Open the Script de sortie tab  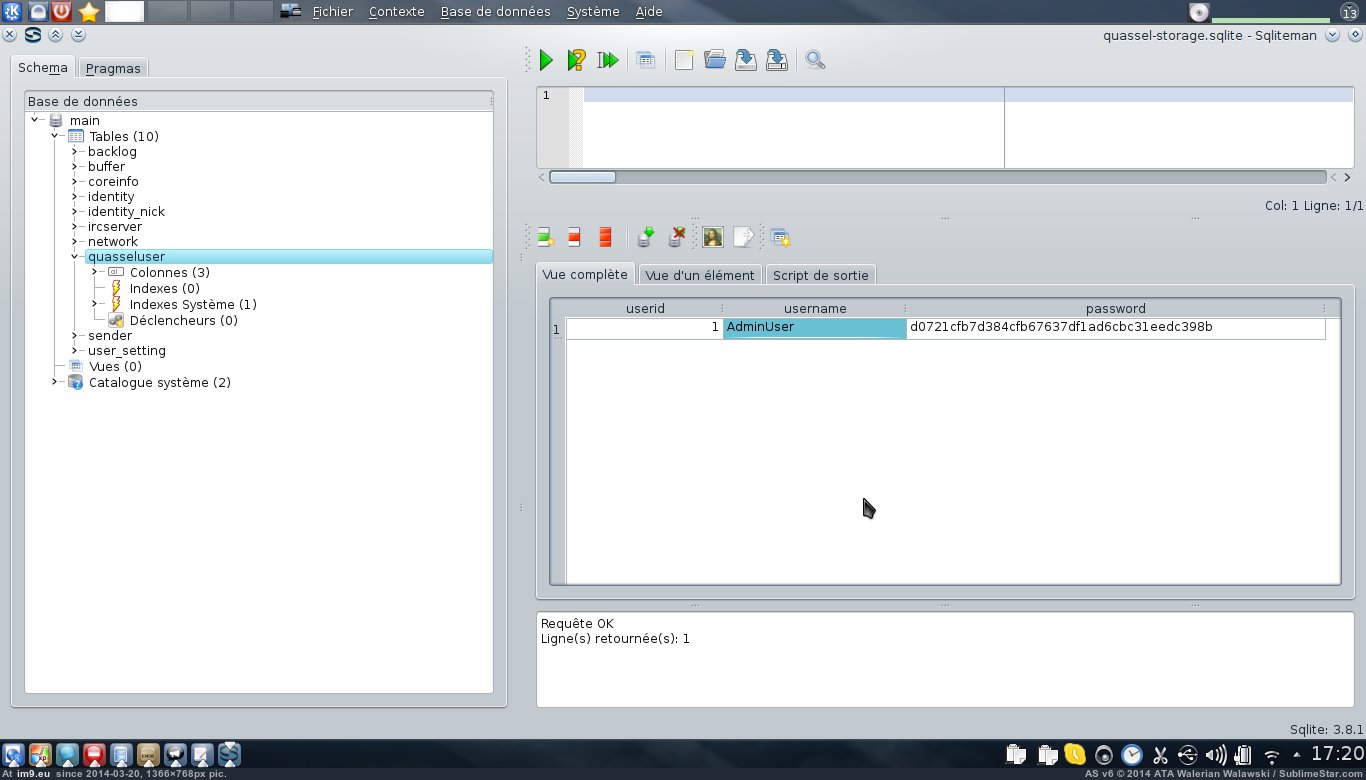(820, 275)
